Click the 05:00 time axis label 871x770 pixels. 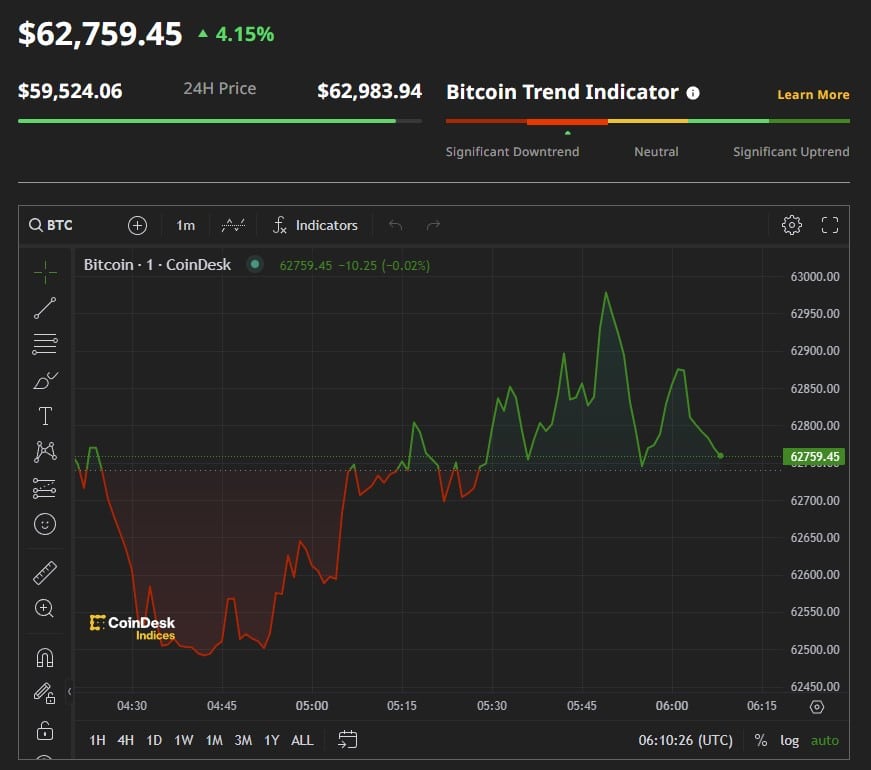coord(312,706)
